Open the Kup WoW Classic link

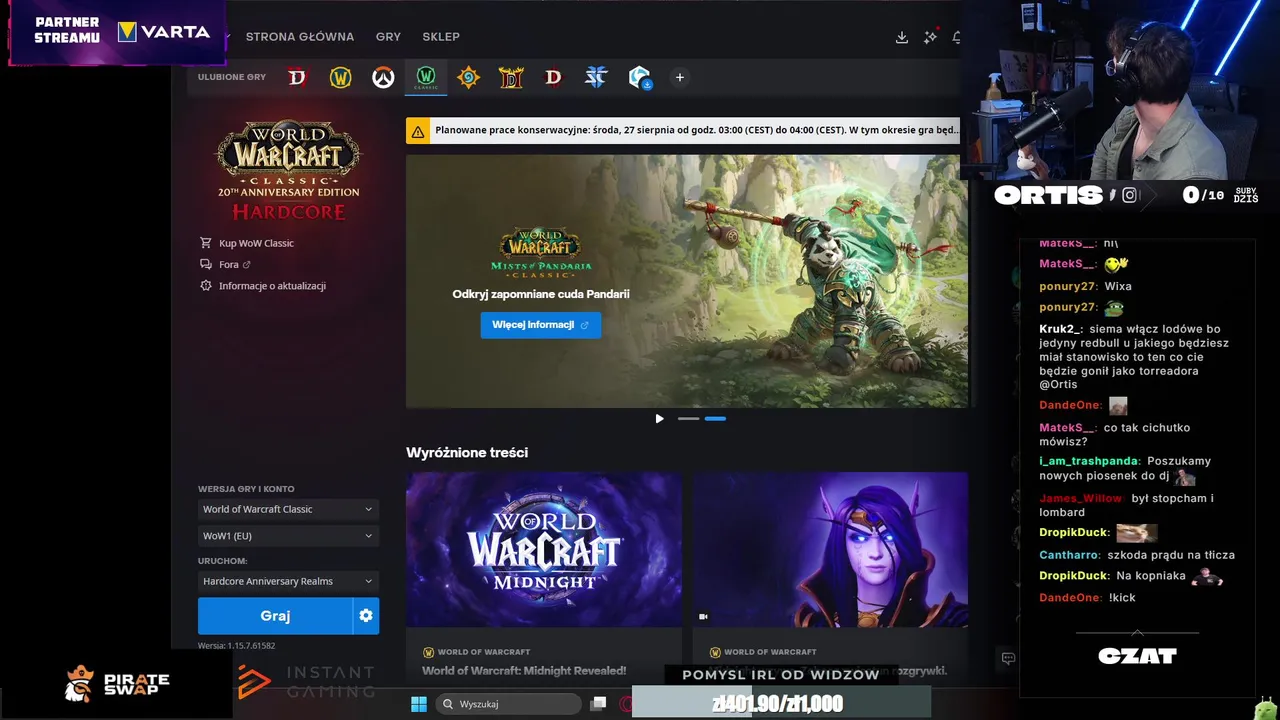(x=256, y=243)
